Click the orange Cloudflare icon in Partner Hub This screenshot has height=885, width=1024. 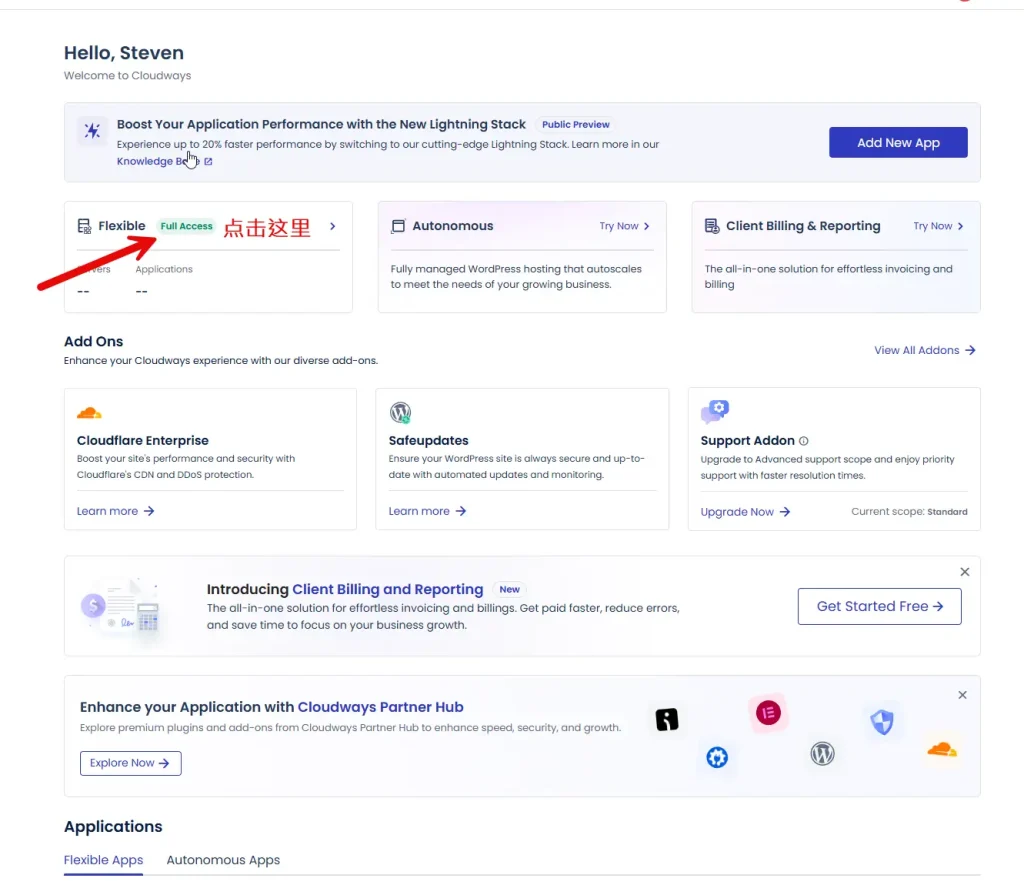click(x=942, y=749)
